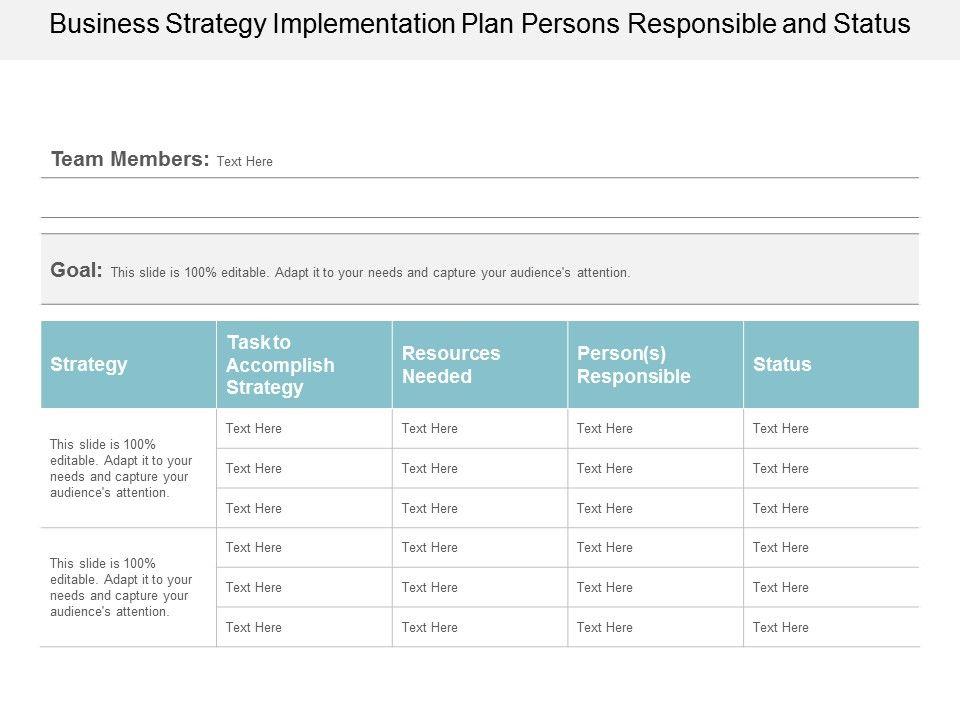Select the Status column header

(782, 364)
